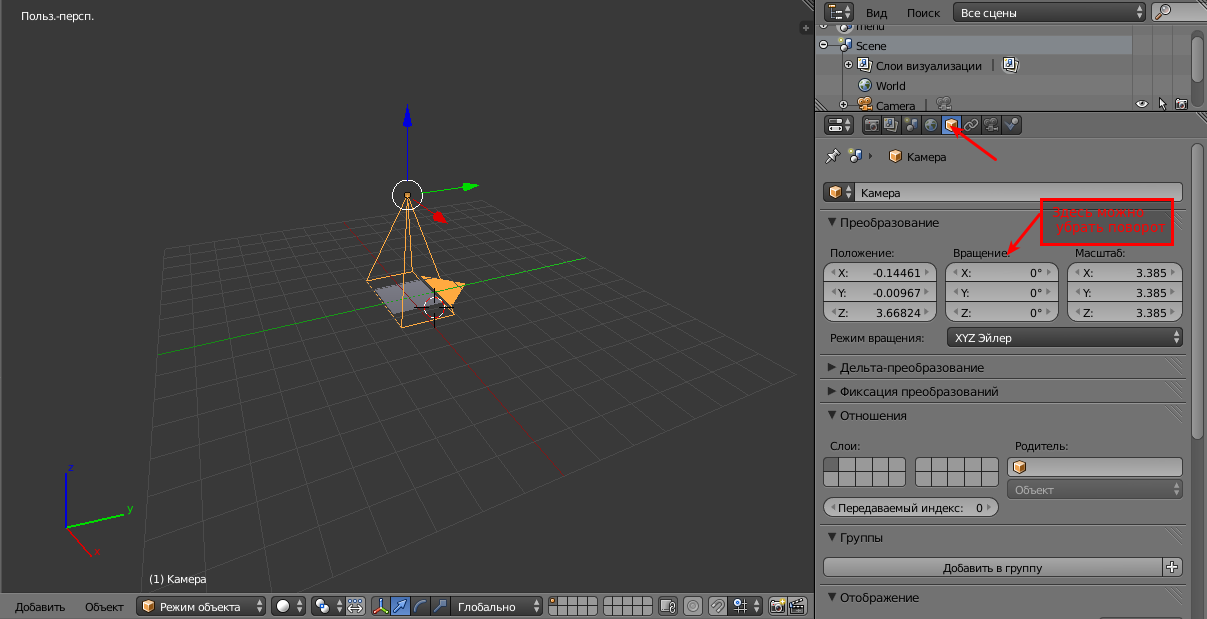Open the Scene properties tab icon
1207x619 pixels.
click(911, 125)
